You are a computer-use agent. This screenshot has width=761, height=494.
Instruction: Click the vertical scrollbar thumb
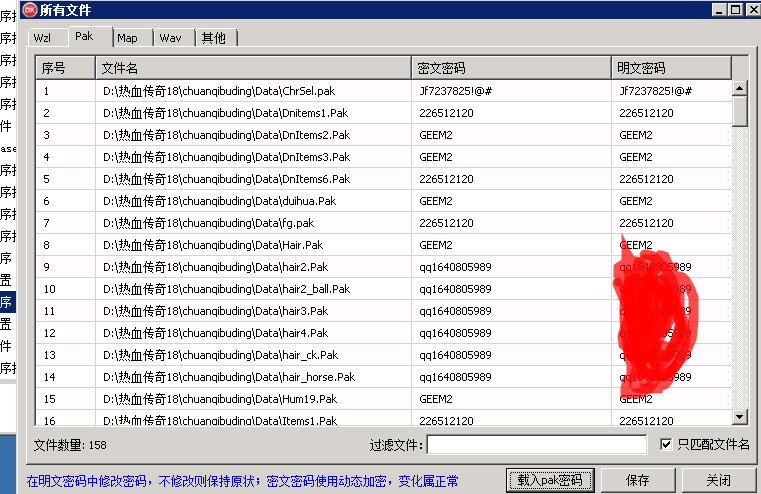tap(739, 112)
